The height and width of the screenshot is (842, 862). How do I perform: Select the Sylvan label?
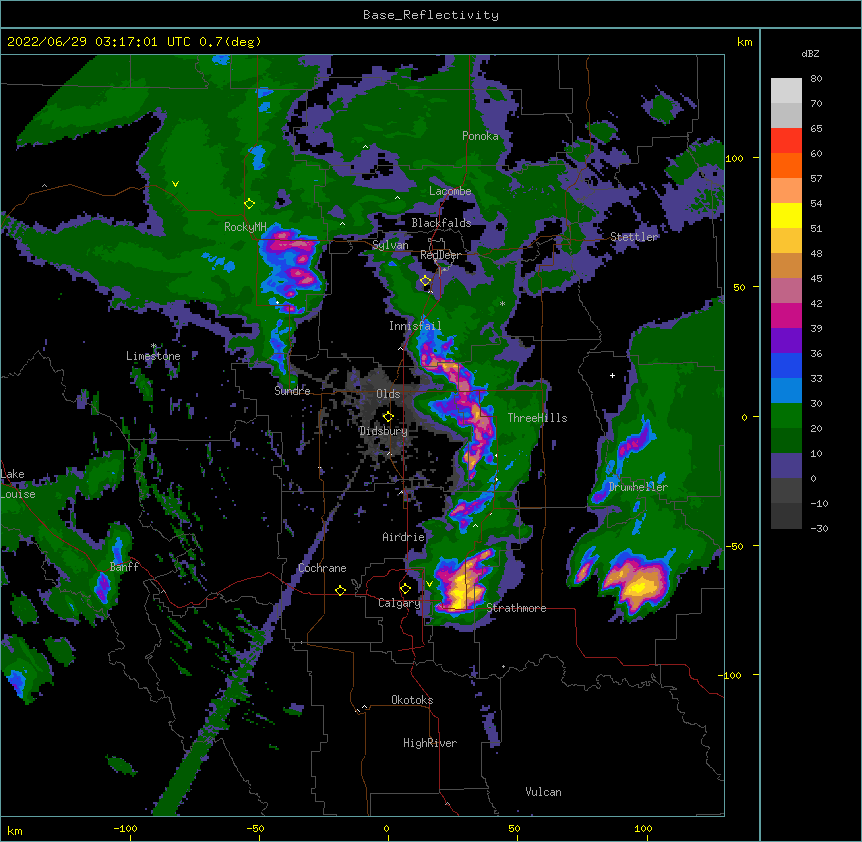point(390,245)
